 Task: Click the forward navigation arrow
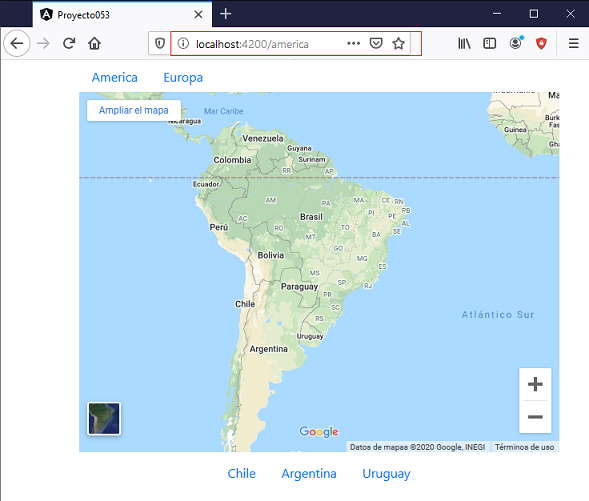(x=44, y=44)
